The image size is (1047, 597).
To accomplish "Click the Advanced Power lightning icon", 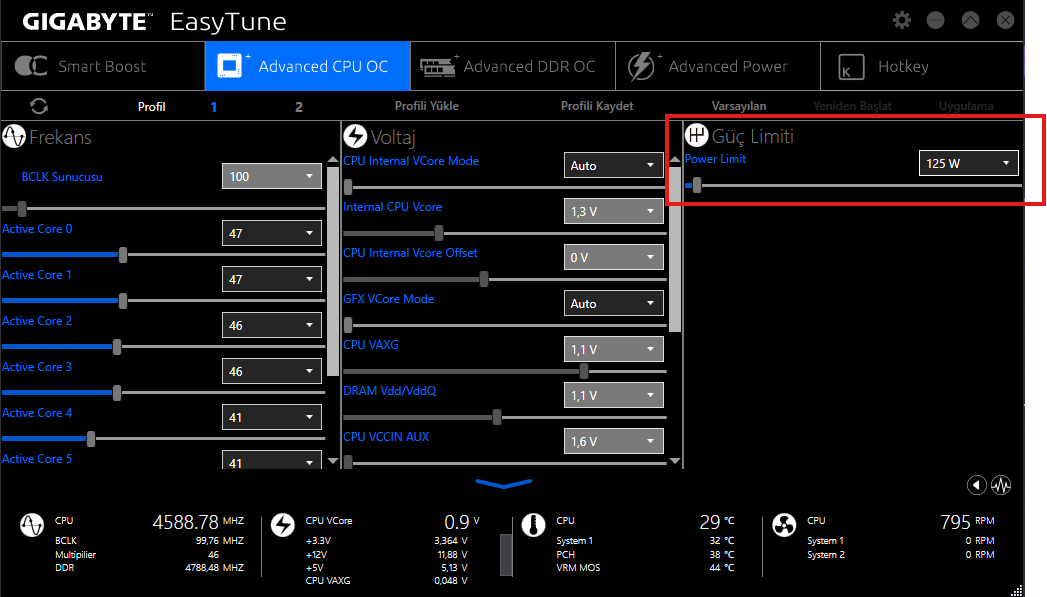I will [x=642, y=66].
